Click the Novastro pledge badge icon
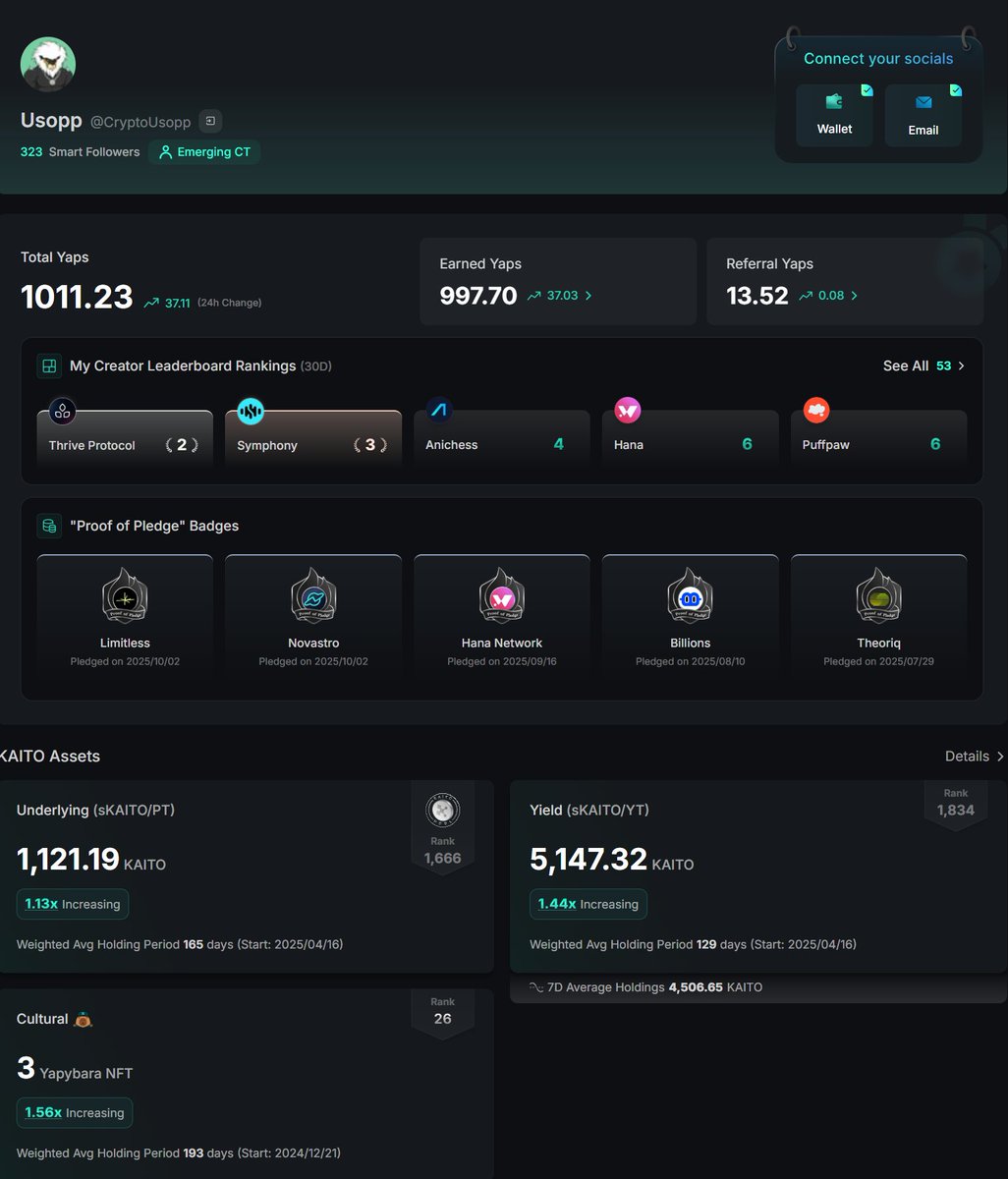This screenshot has height=1179, width=1008. point(313,596)
